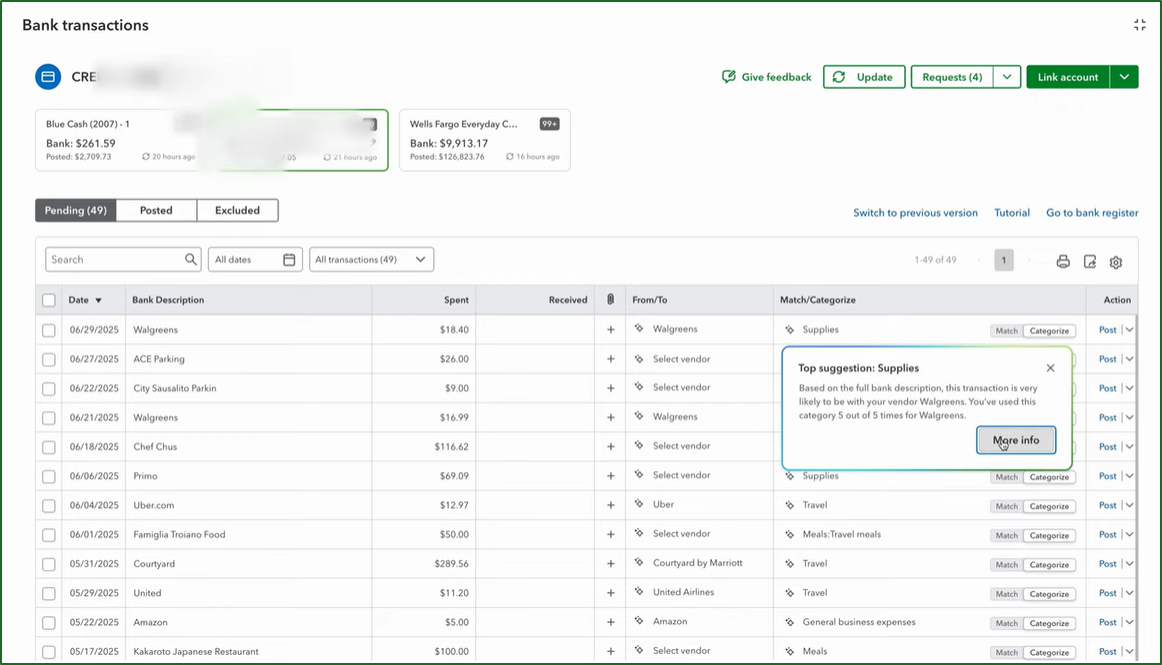
Task: Expand Post options arrow for Uber.com row
Action: point(1129,506)
